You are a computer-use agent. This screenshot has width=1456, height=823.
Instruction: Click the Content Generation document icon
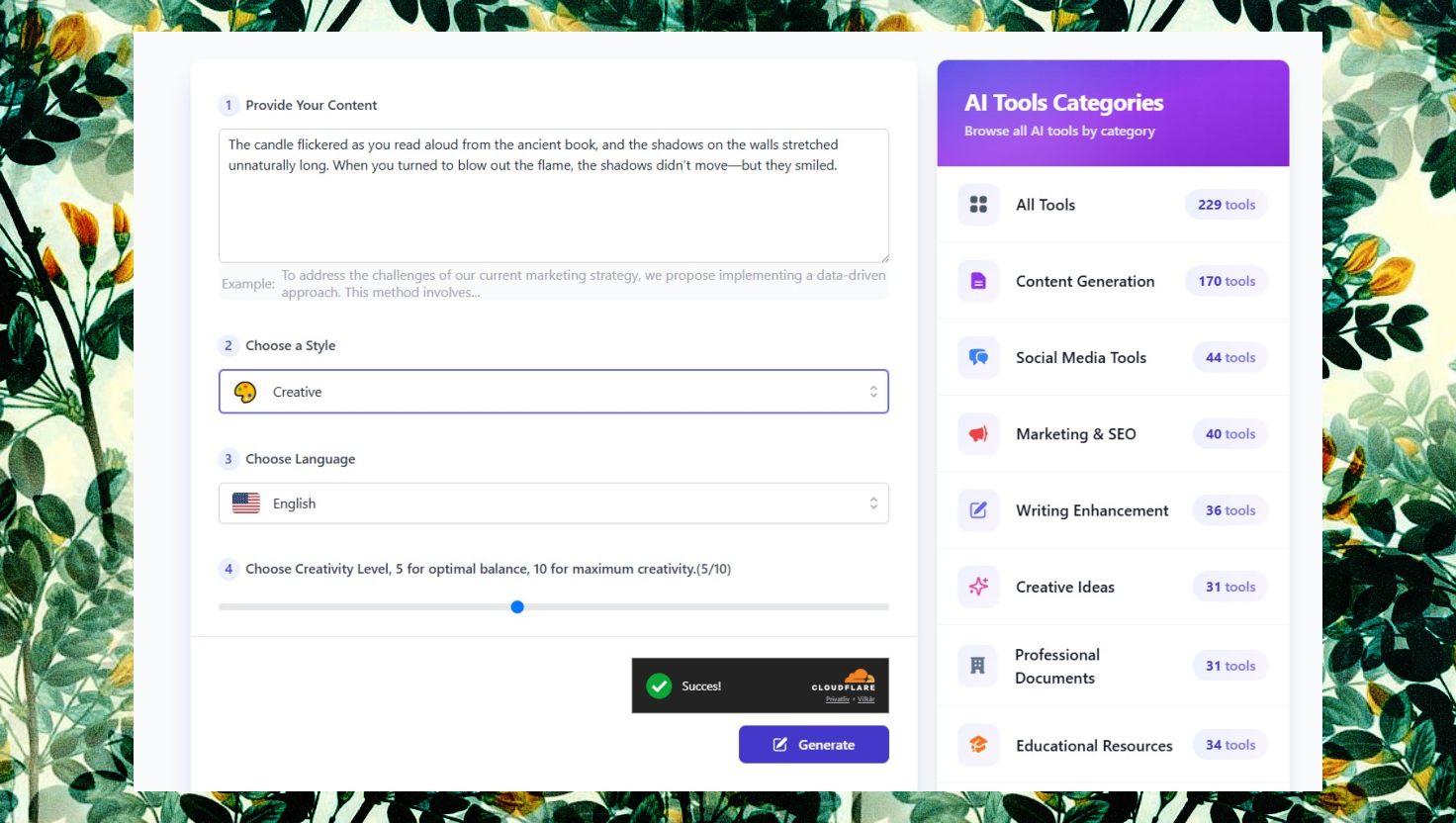(x=978, y=281)
